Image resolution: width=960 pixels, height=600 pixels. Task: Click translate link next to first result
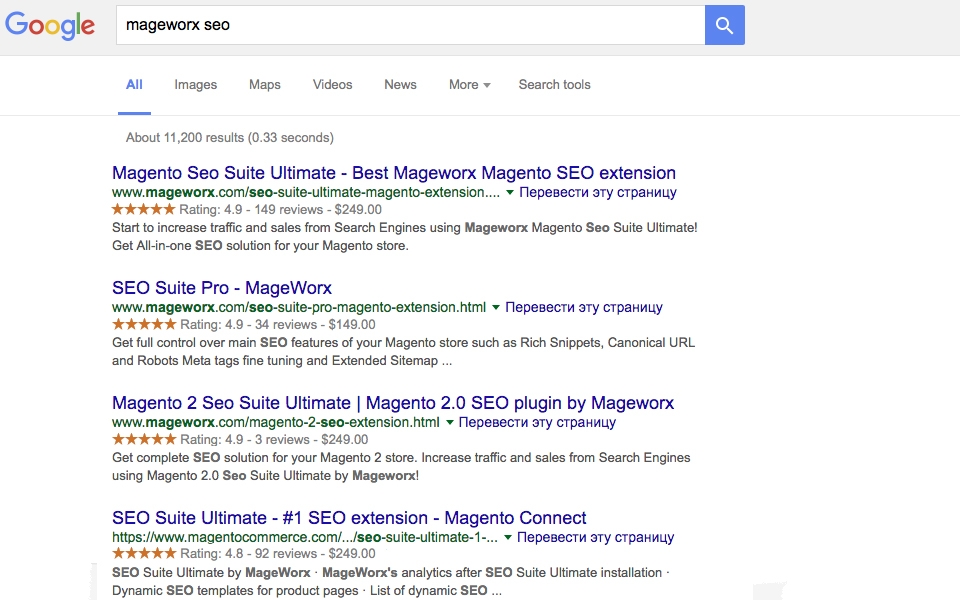tap(598, 192)
